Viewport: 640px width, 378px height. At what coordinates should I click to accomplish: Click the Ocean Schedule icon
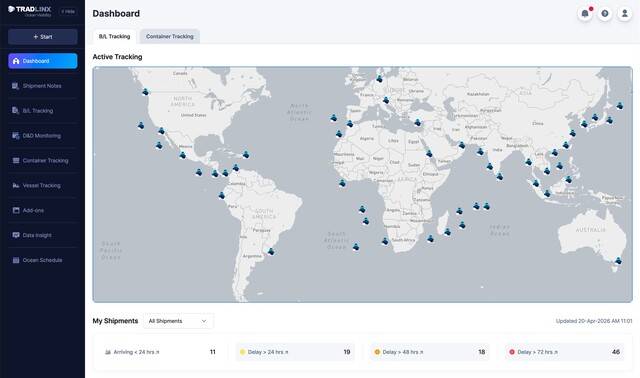tap(16, 260)
